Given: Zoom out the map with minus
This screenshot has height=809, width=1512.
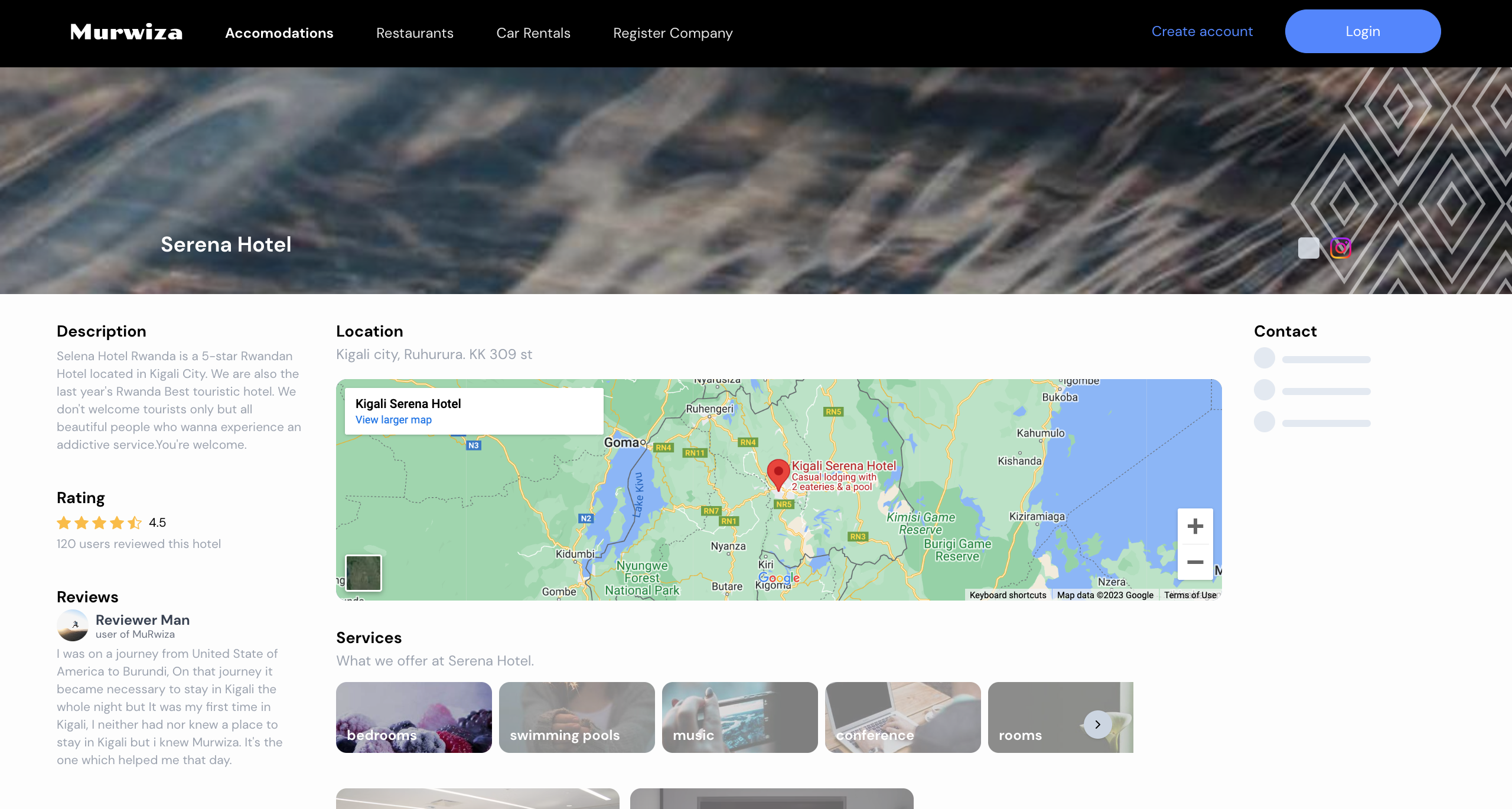Looking at the screenshot, I should (x=1195, y=562).
